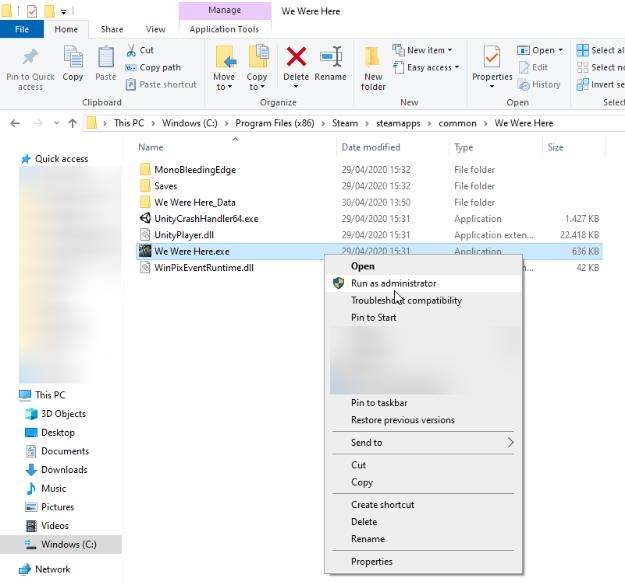625x583 pixels.
Task: Select the MonoBleedingEdge folder
Action: point(195,170)
